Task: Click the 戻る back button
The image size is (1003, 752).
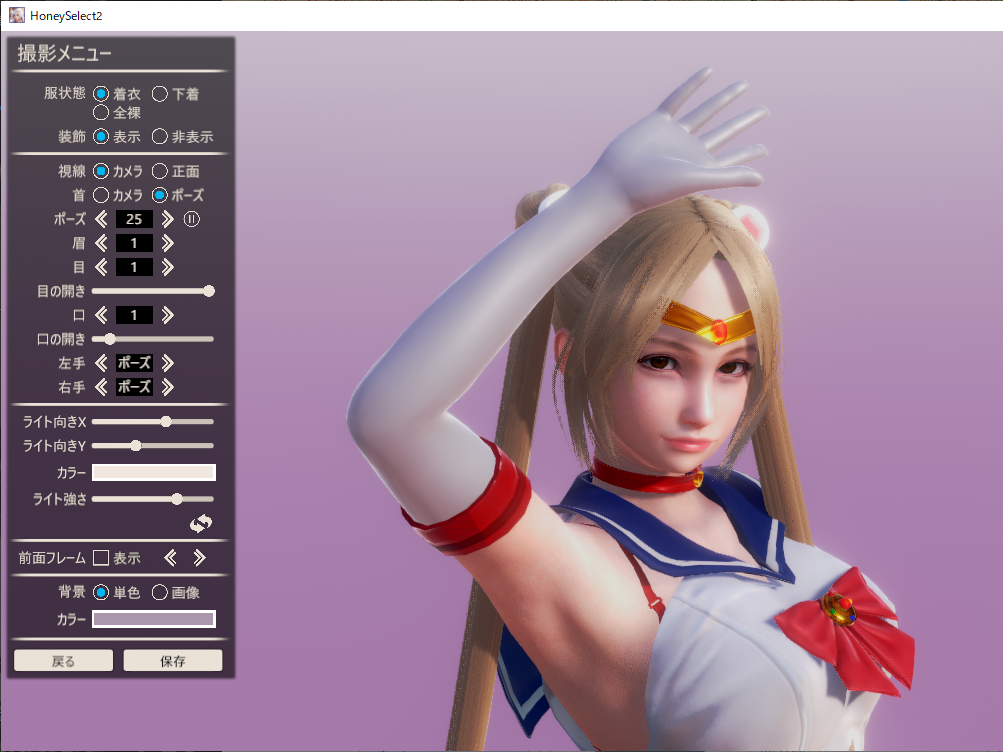Action: pyautogui.click(x=63, y=661)
